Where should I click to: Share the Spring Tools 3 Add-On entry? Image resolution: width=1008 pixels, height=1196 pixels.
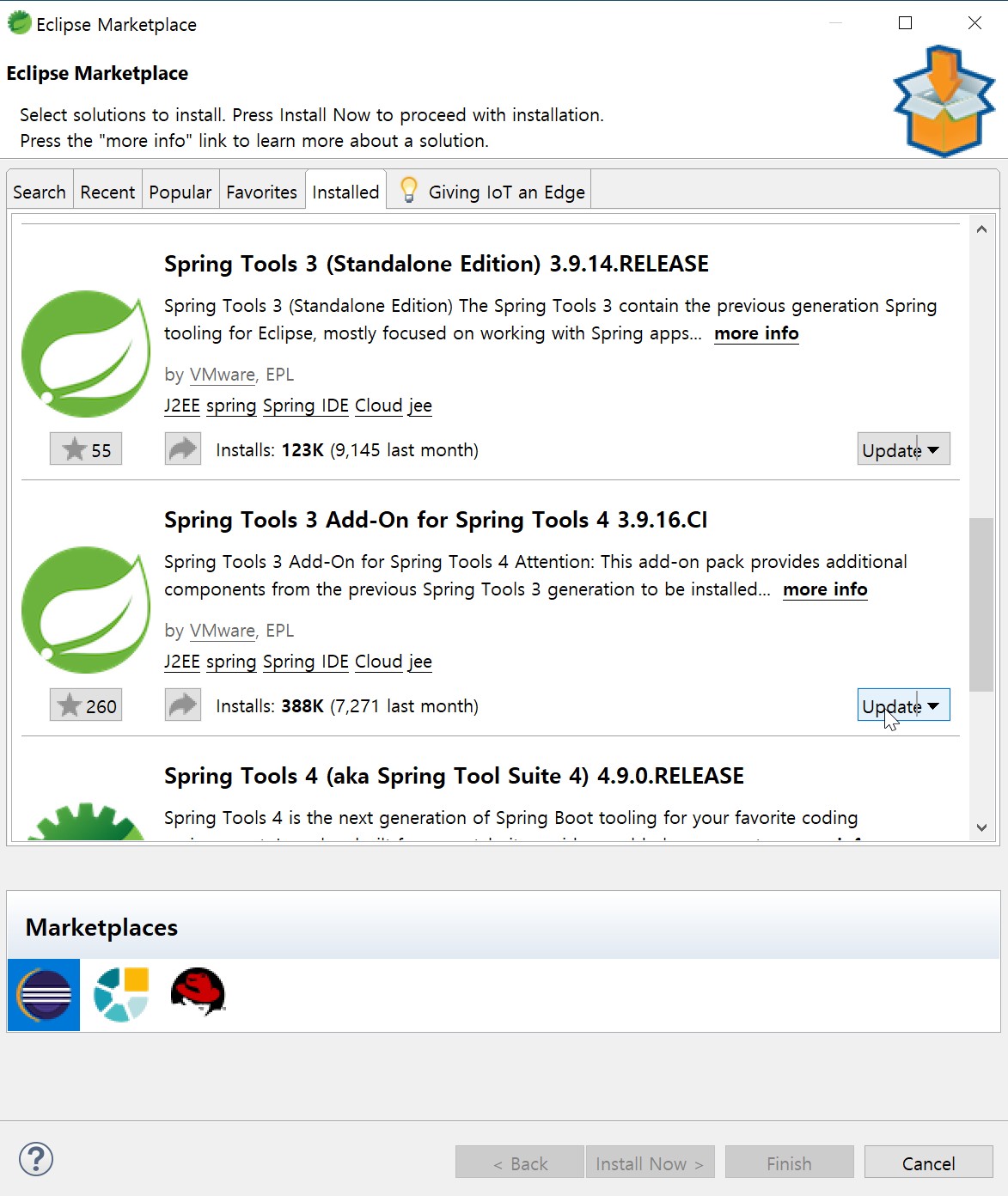pos(183,705)
